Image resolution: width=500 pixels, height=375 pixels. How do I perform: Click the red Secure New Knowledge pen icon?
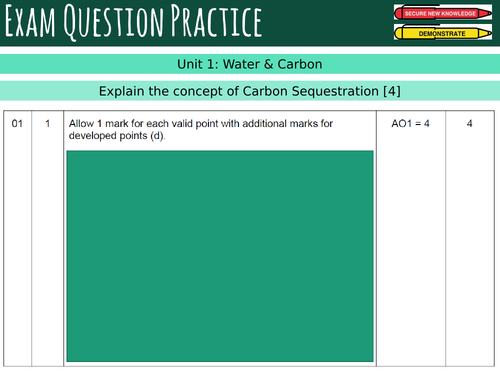[x=443, y=13]
